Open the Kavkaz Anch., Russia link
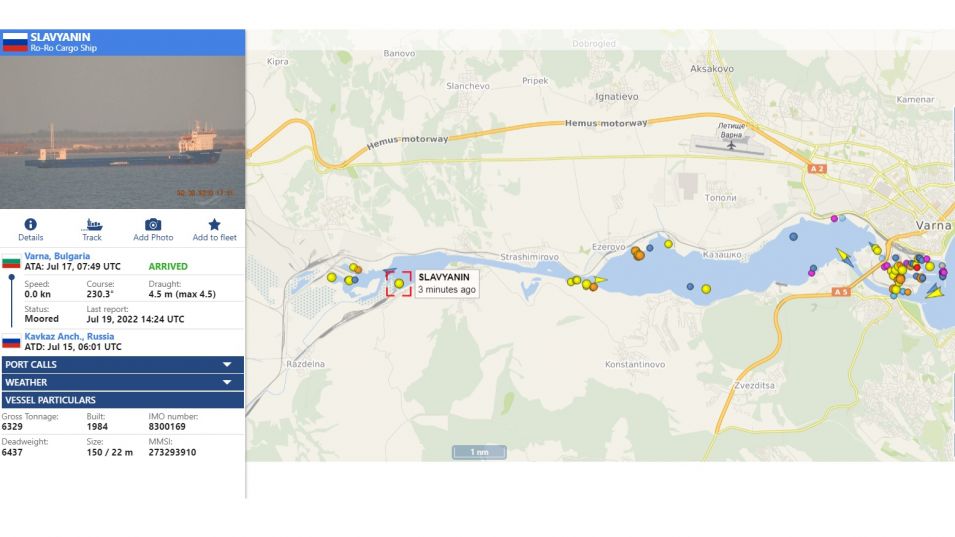Image resolution: width=955 pixels, height=537 pixels. point(69,336)
